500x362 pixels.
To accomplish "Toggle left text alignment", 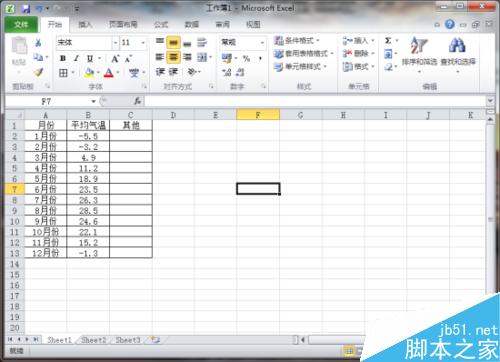I will (160, 57).
